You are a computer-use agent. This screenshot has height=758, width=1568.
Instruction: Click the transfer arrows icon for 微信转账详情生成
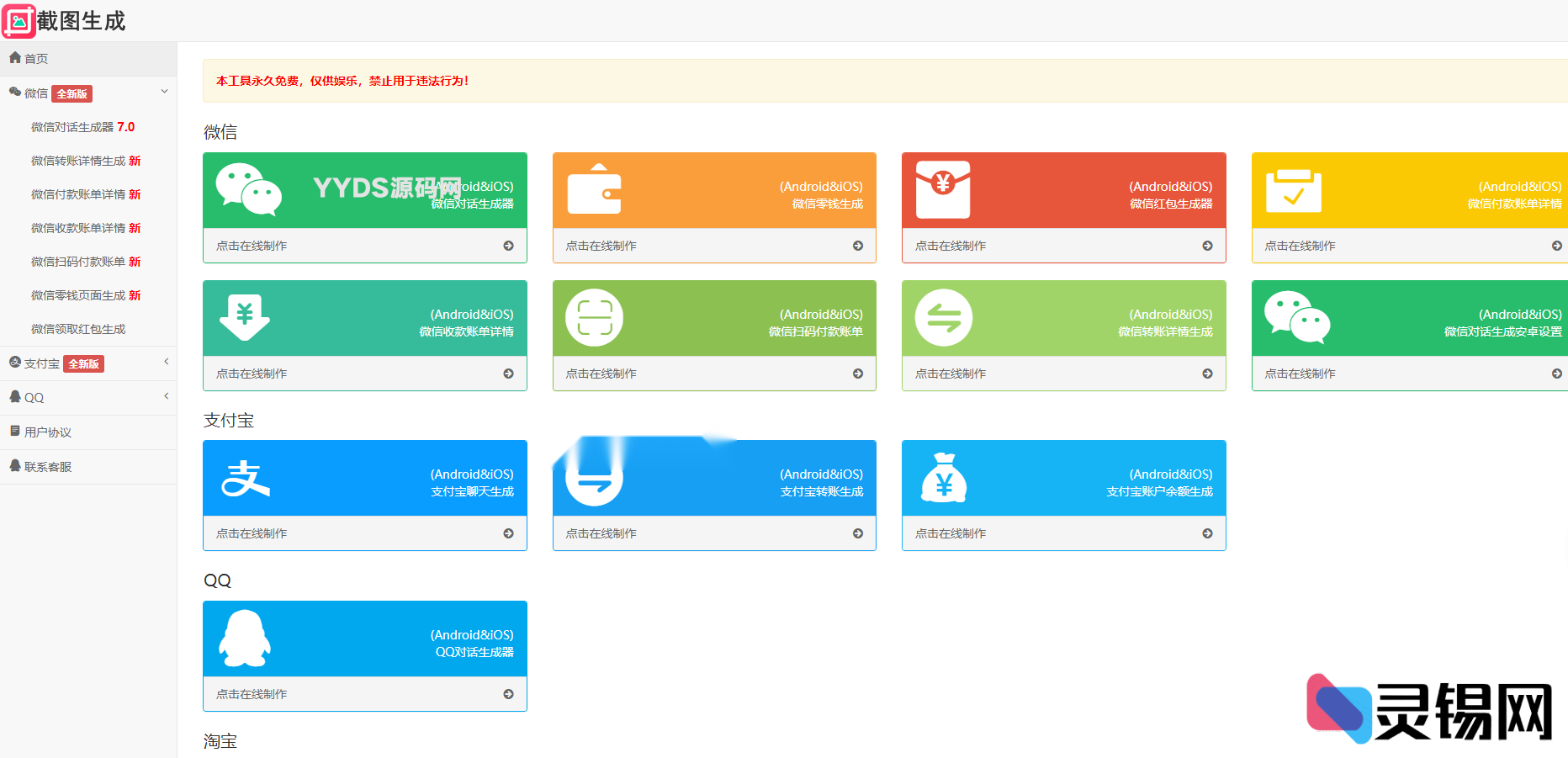click(x=943, y=318)
